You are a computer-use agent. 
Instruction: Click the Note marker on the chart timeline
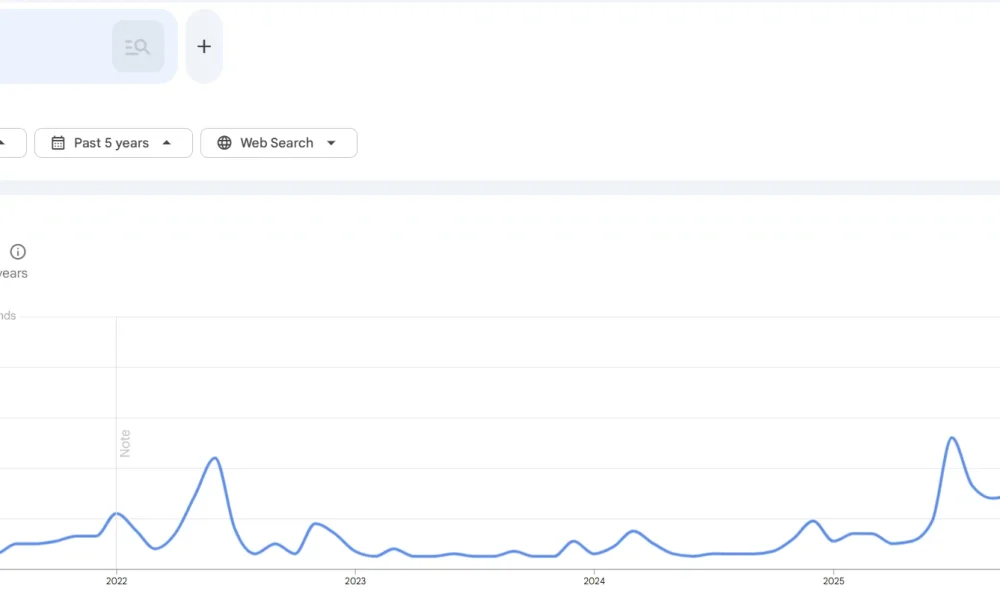pos(124,443)
